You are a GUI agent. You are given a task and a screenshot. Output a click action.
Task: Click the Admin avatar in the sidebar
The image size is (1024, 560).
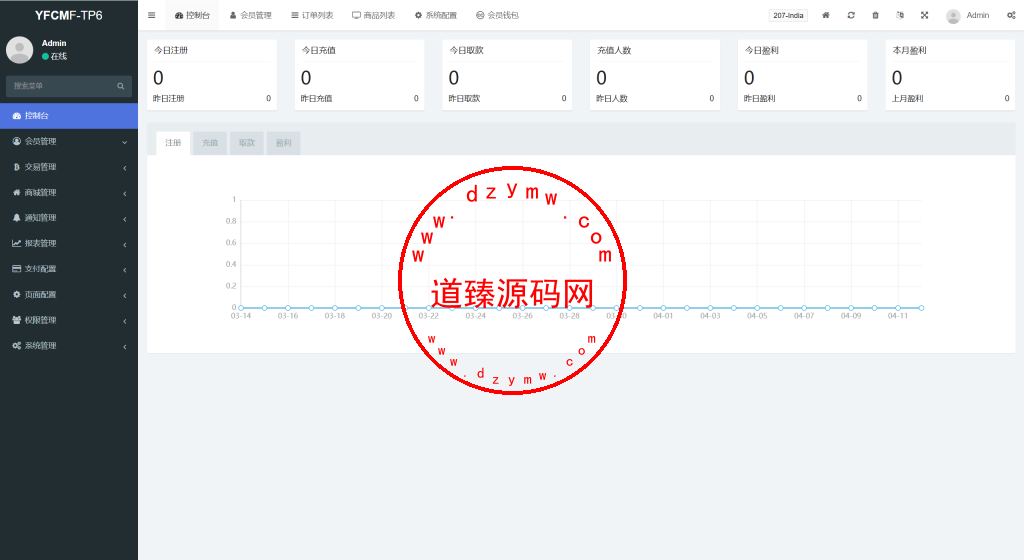pyautogui.click(x=20, y=50)
